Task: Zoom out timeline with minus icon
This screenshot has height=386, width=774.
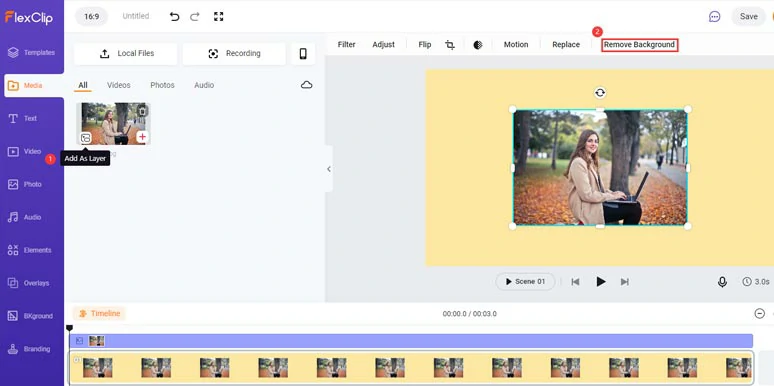Action: (760, 313)
